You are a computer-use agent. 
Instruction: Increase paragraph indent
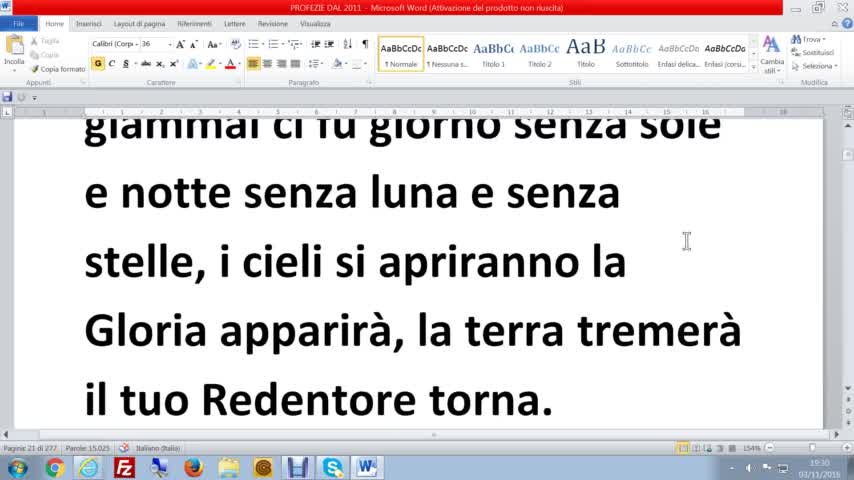pos(329,44)
